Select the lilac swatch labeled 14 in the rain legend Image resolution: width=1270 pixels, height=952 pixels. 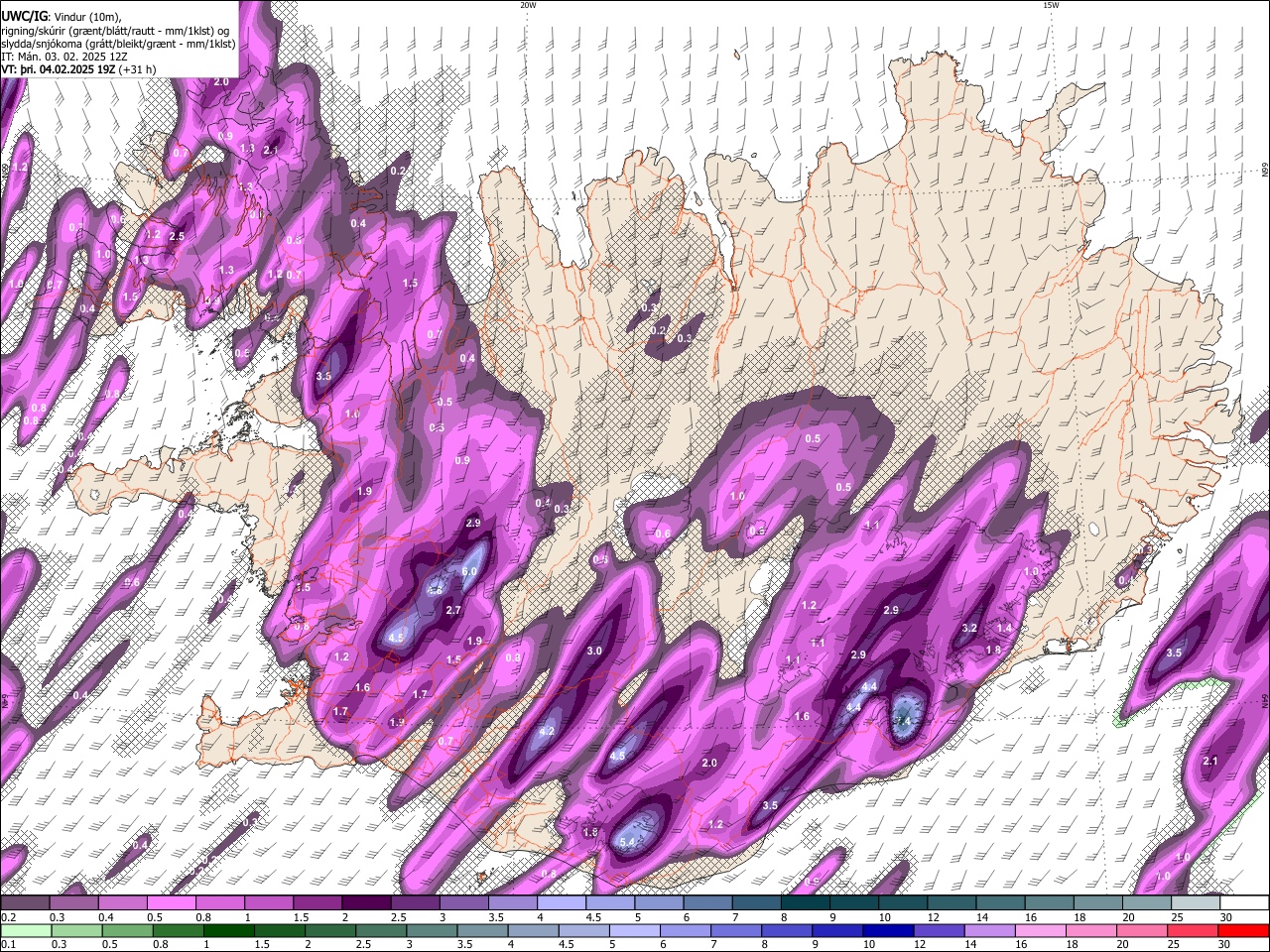click(988, 930)
